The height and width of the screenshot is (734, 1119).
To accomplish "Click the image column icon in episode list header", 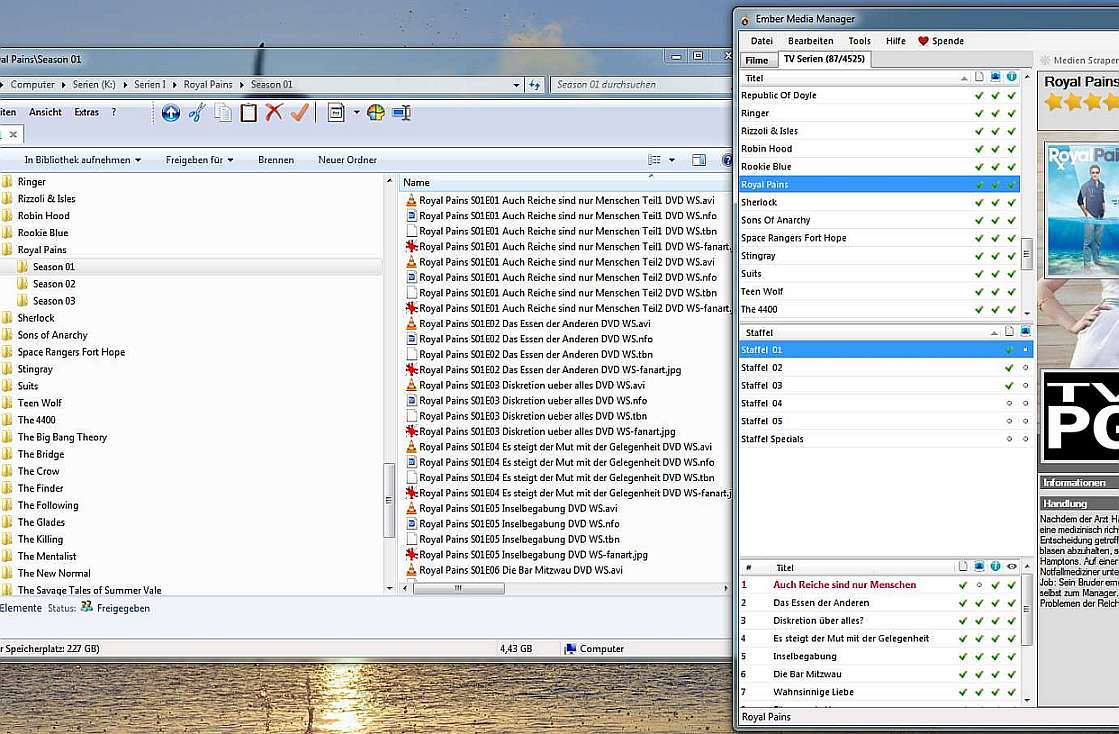I will pos(979,566).
